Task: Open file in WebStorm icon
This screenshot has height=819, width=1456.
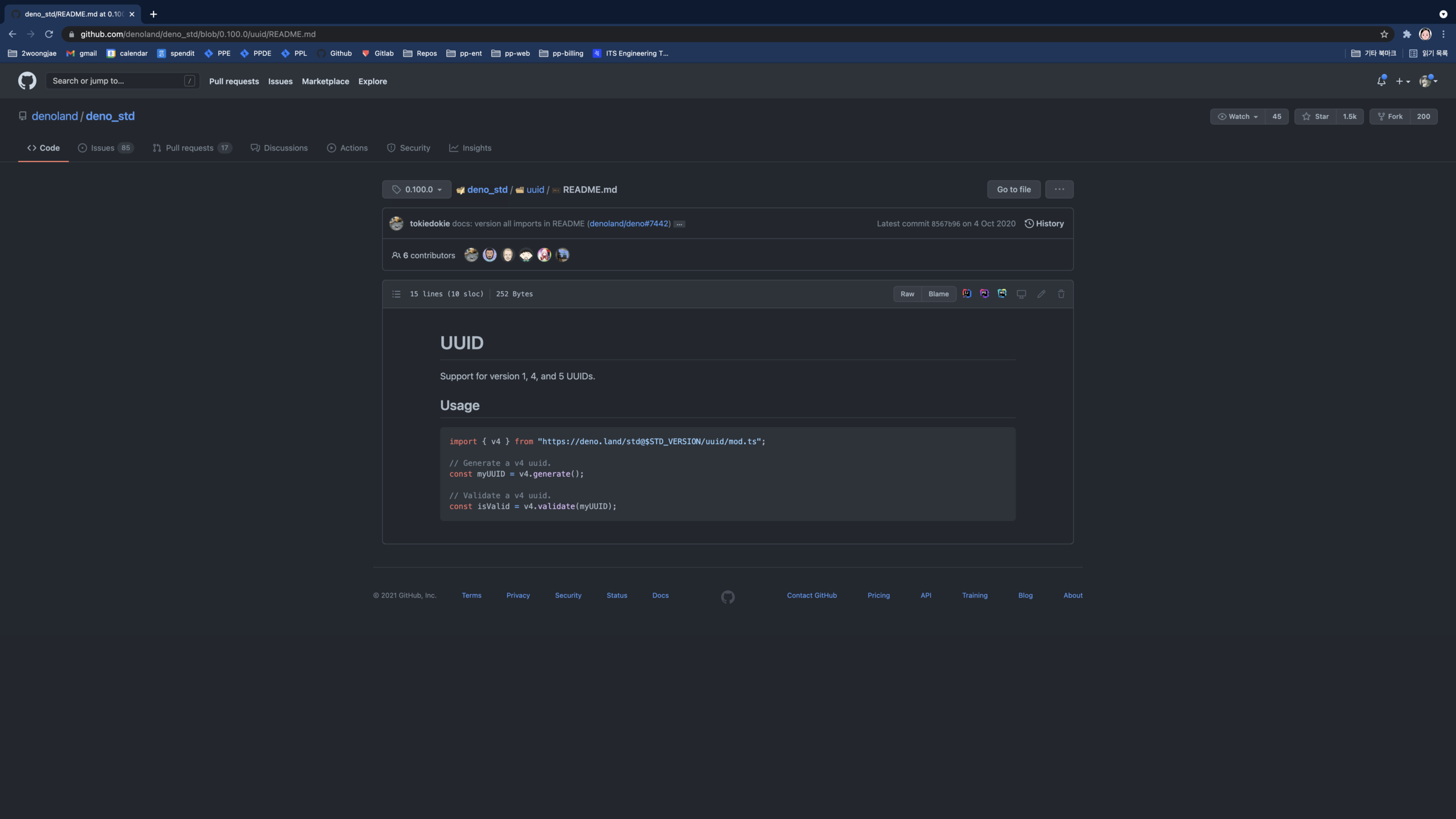Action: click(x=1002, y=294)
